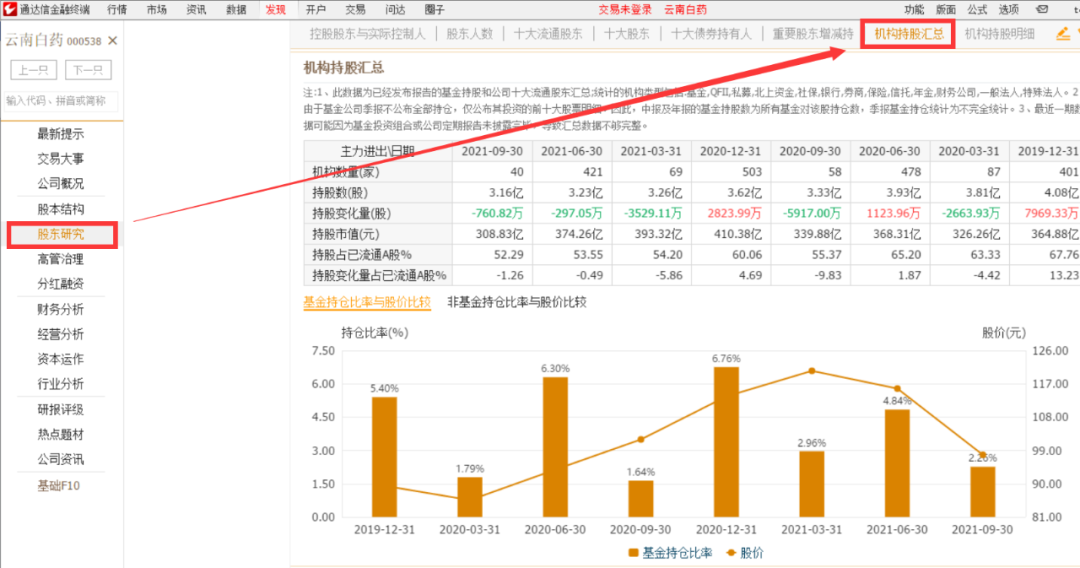Open the 公式 menu
The image size is (1080, 568).
[x=977, y=10]
